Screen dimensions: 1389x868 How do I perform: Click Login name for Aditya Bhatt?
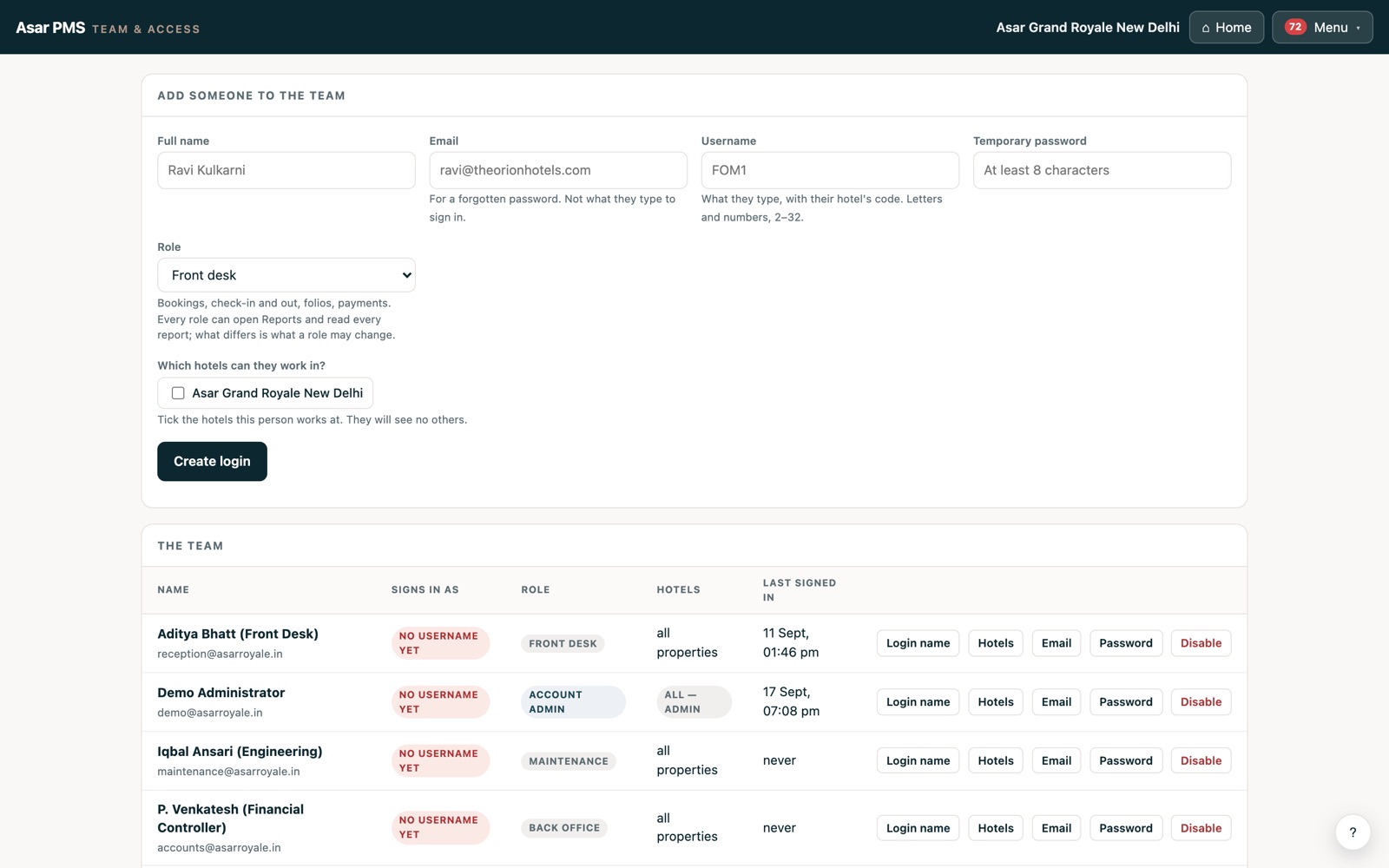click(x=918, y=643)
